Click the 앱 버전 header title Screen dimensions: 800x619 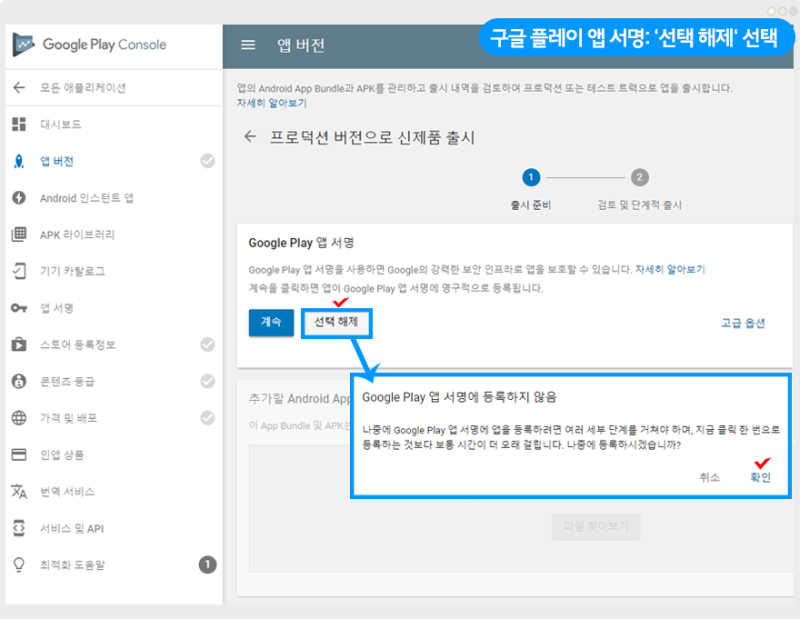point(301,45)
